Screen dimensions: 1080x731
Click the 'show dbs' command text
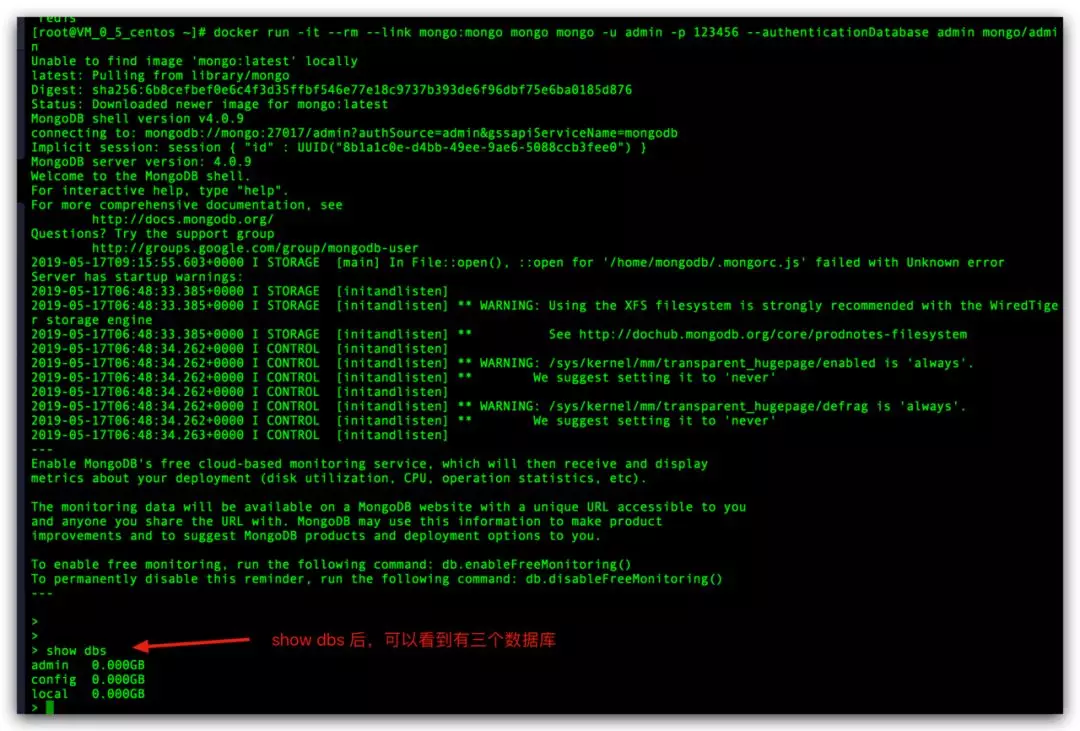point(76,650)
